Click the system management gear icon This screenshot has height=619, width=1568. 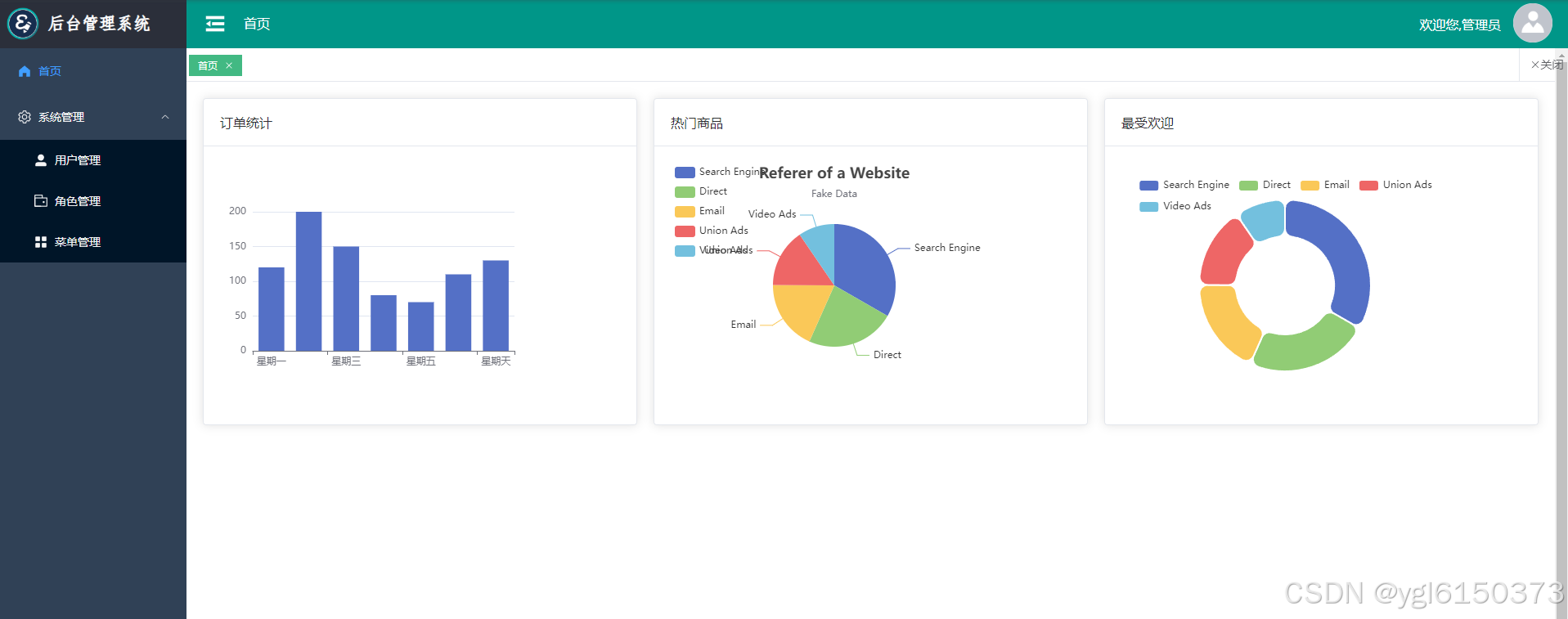pos(25,117)
